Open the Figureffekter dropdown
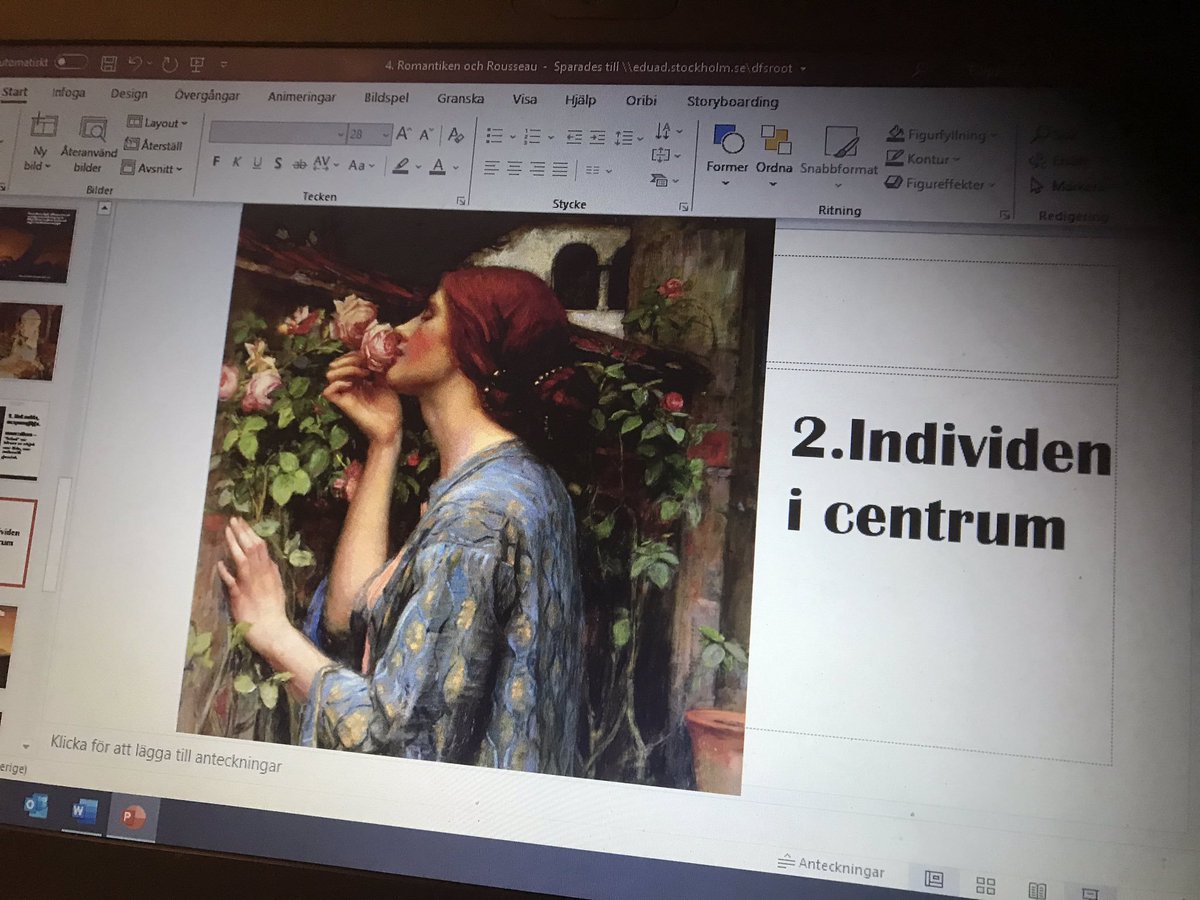 tap(941, 183)
